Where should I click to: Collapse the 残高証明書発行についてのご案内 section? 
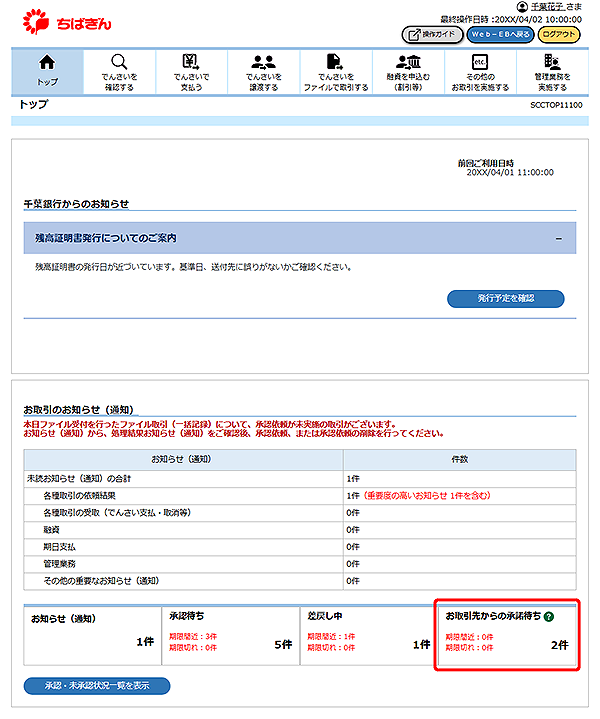pos(558,238)
